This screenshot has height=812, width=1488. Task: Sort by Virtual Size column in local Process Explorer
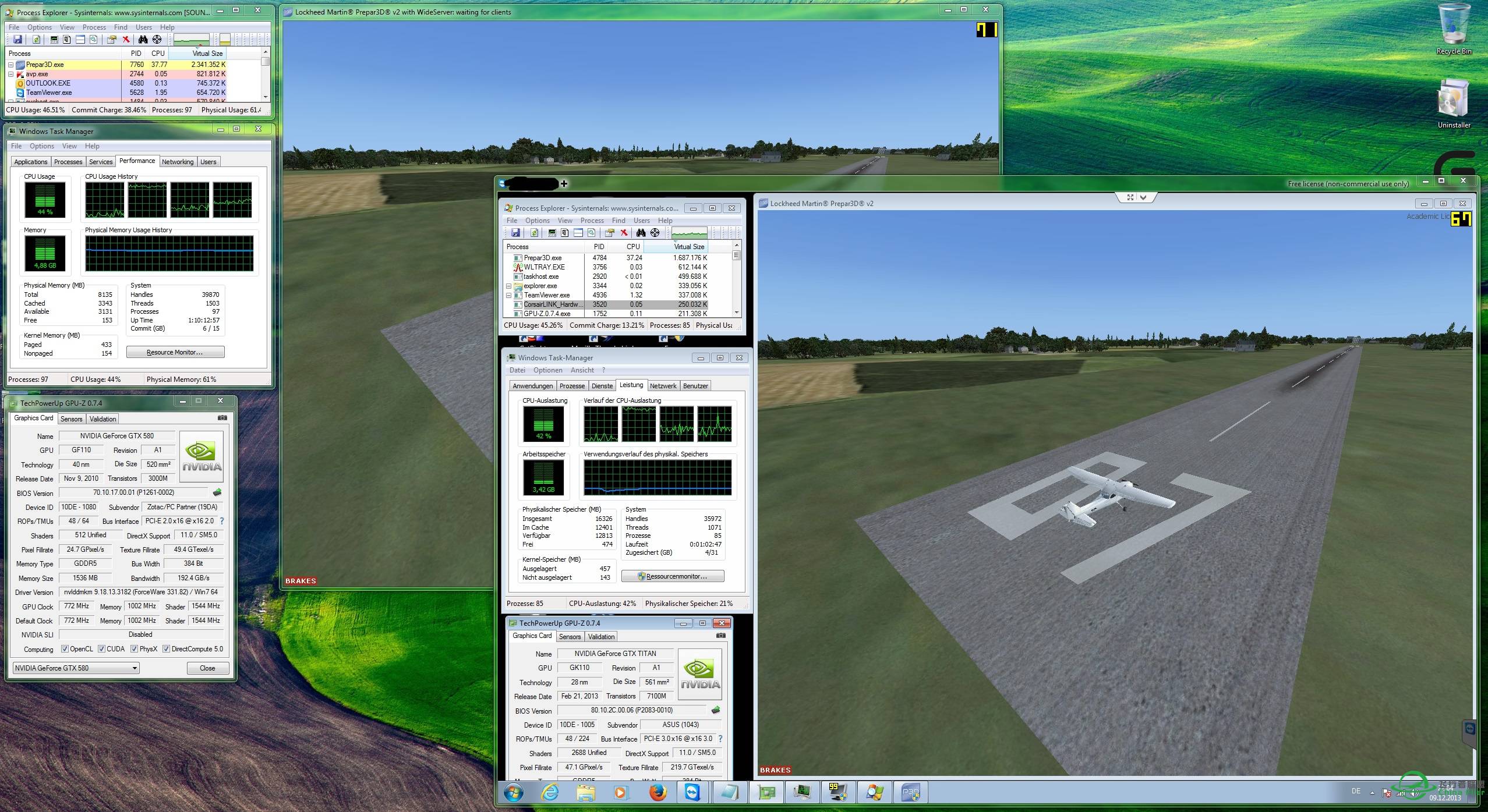pyautogui.click(x=198, y=54)
